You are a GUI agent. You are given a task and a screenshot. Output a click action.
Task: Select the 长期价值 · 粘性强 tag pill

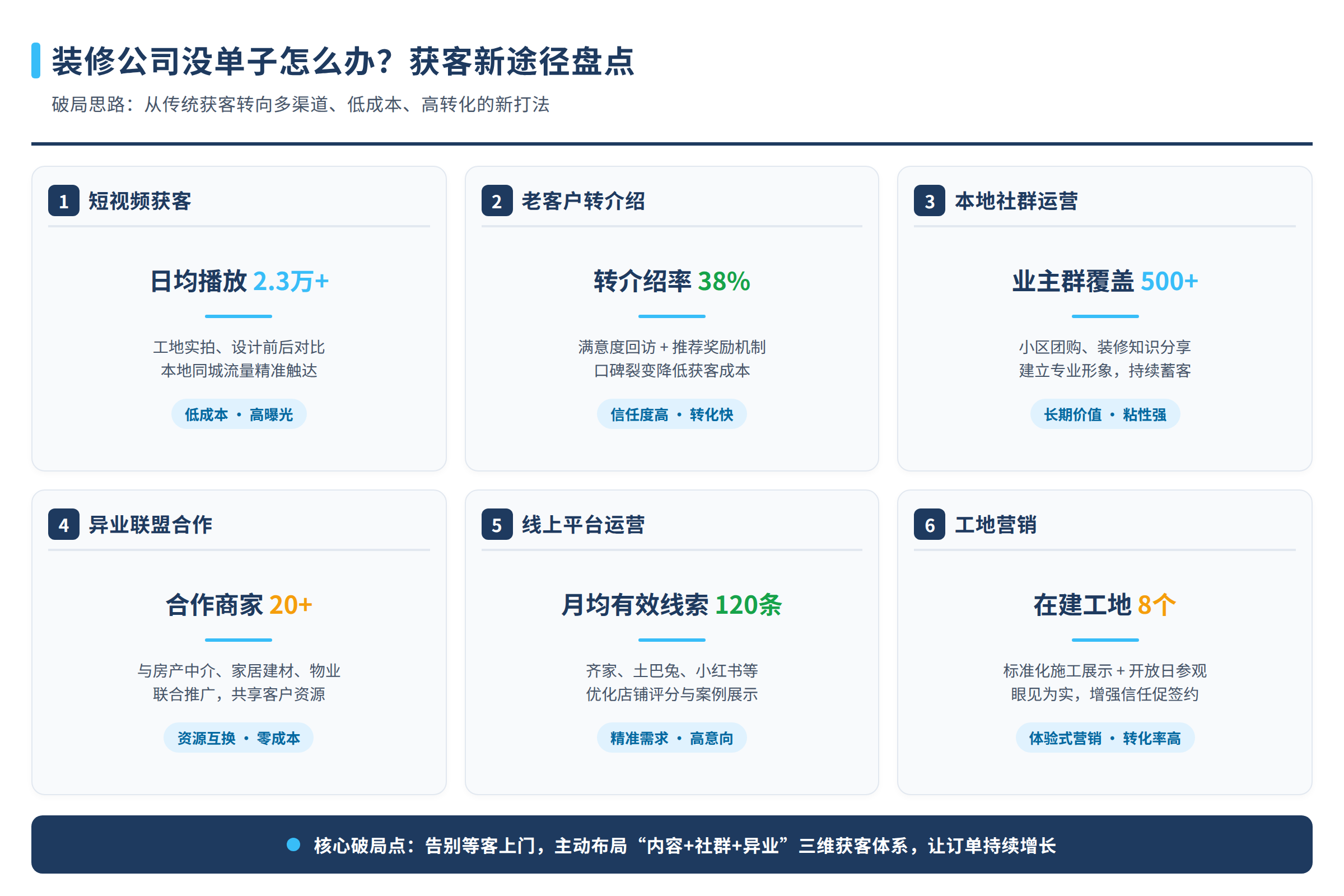click(1104, 414)
